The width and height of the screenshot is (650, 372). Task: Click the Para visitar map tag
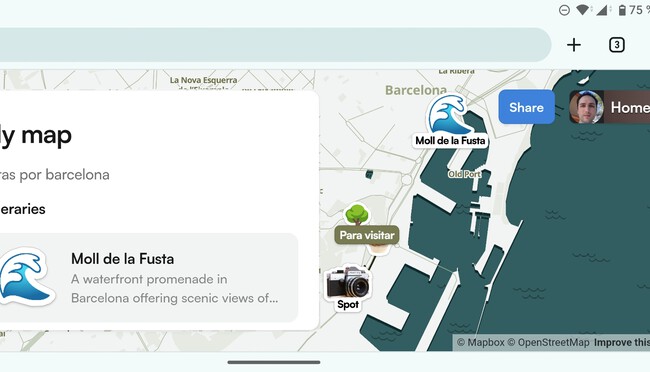(x=367, y=235)
